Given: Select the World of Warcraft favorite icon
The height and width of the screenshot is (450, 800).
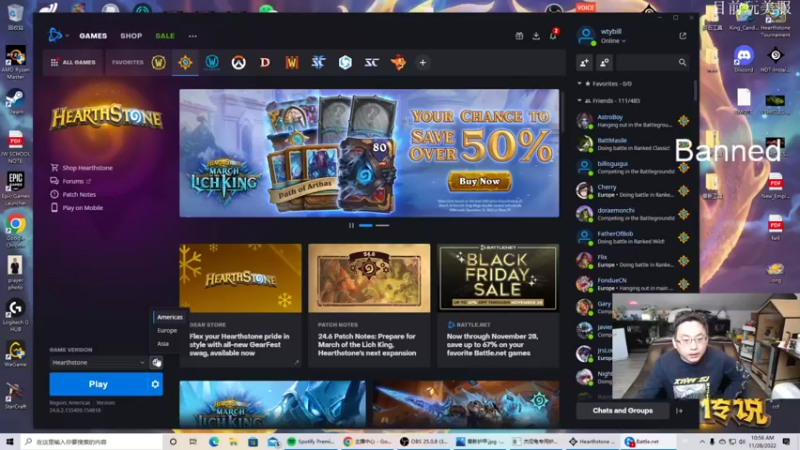Looking at the screenshot, I should (x=159, y=62).
